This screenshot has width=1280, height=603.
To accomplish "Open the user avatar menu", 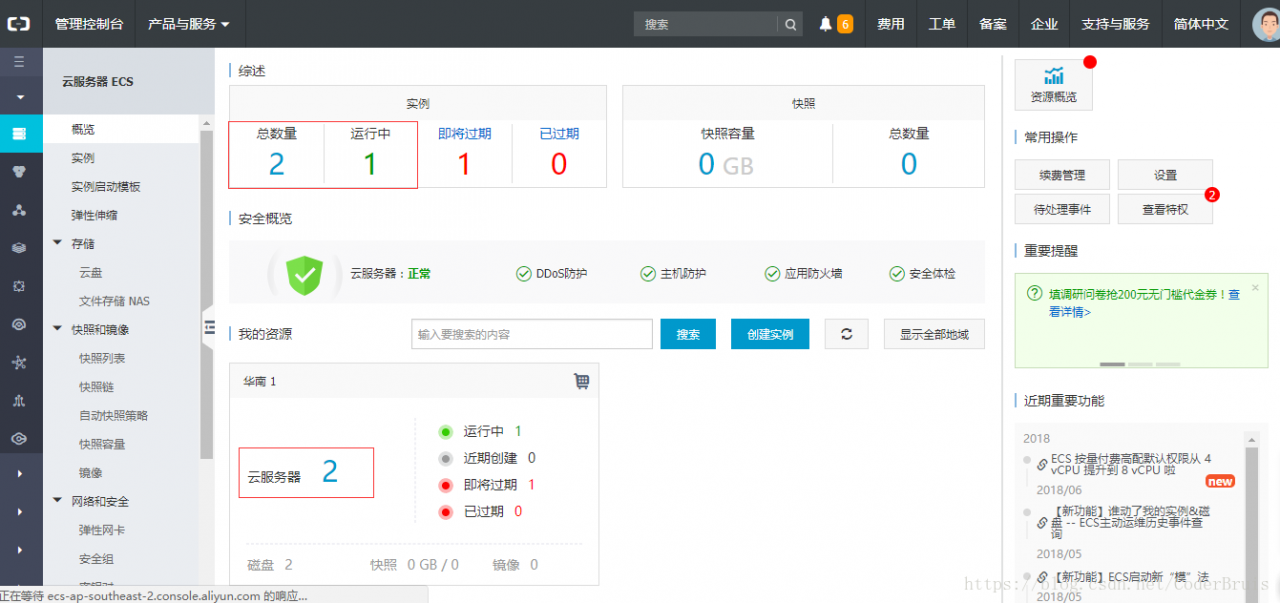I will pyautogui.click(x=1266, y=24).
